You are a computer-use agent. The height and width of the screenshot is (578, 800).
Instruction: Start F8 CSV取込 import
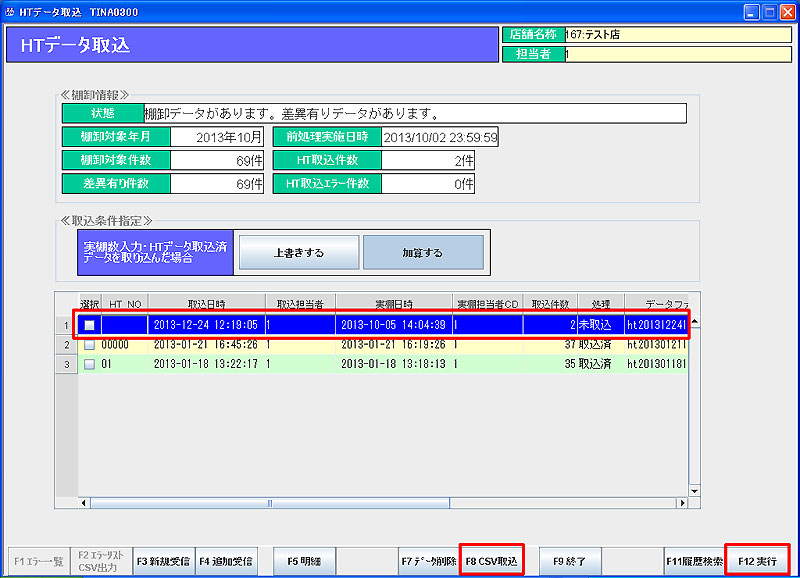pyautogui.click(x=491, y=562)
